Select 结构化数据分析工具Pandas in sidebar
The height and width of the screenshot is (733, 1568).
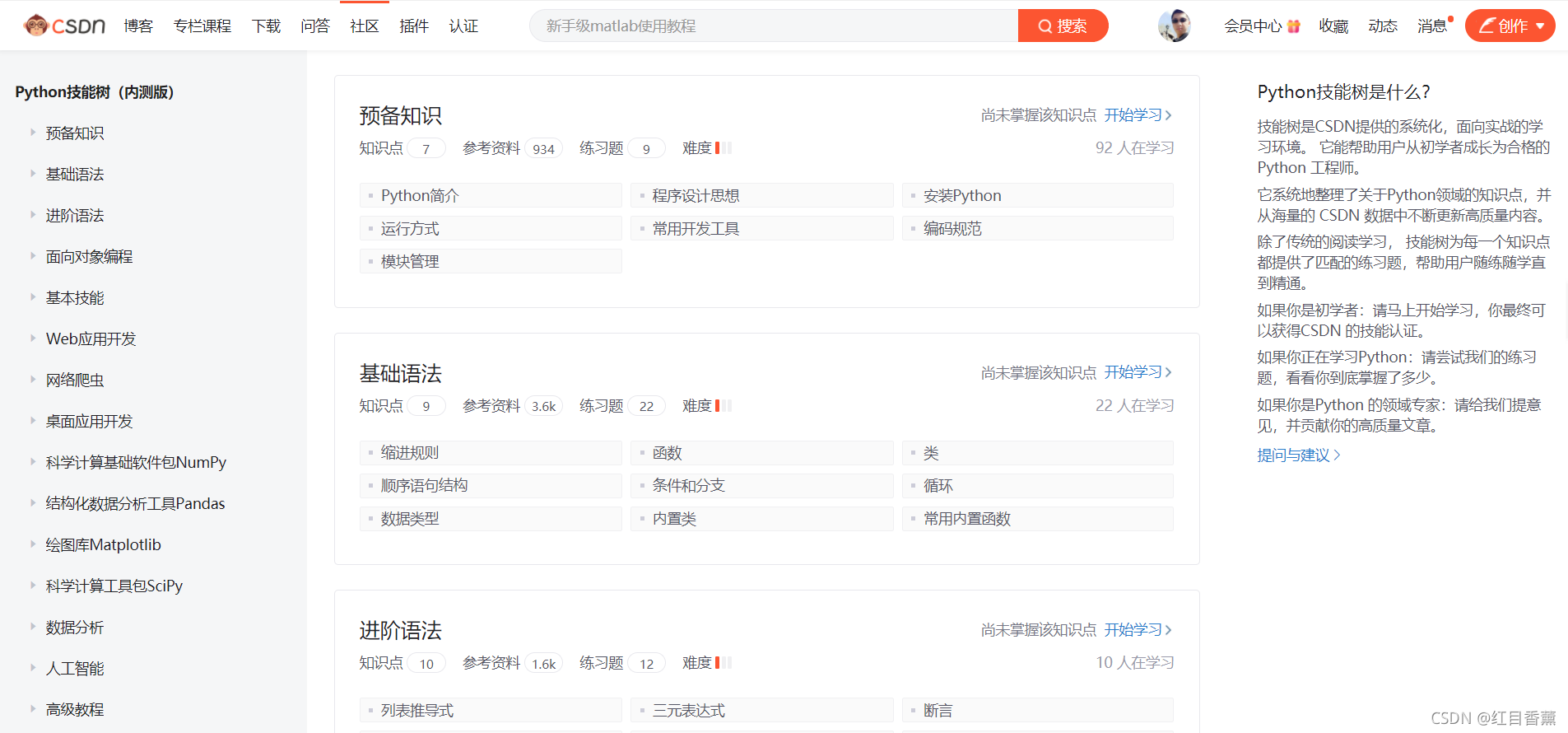135,503
